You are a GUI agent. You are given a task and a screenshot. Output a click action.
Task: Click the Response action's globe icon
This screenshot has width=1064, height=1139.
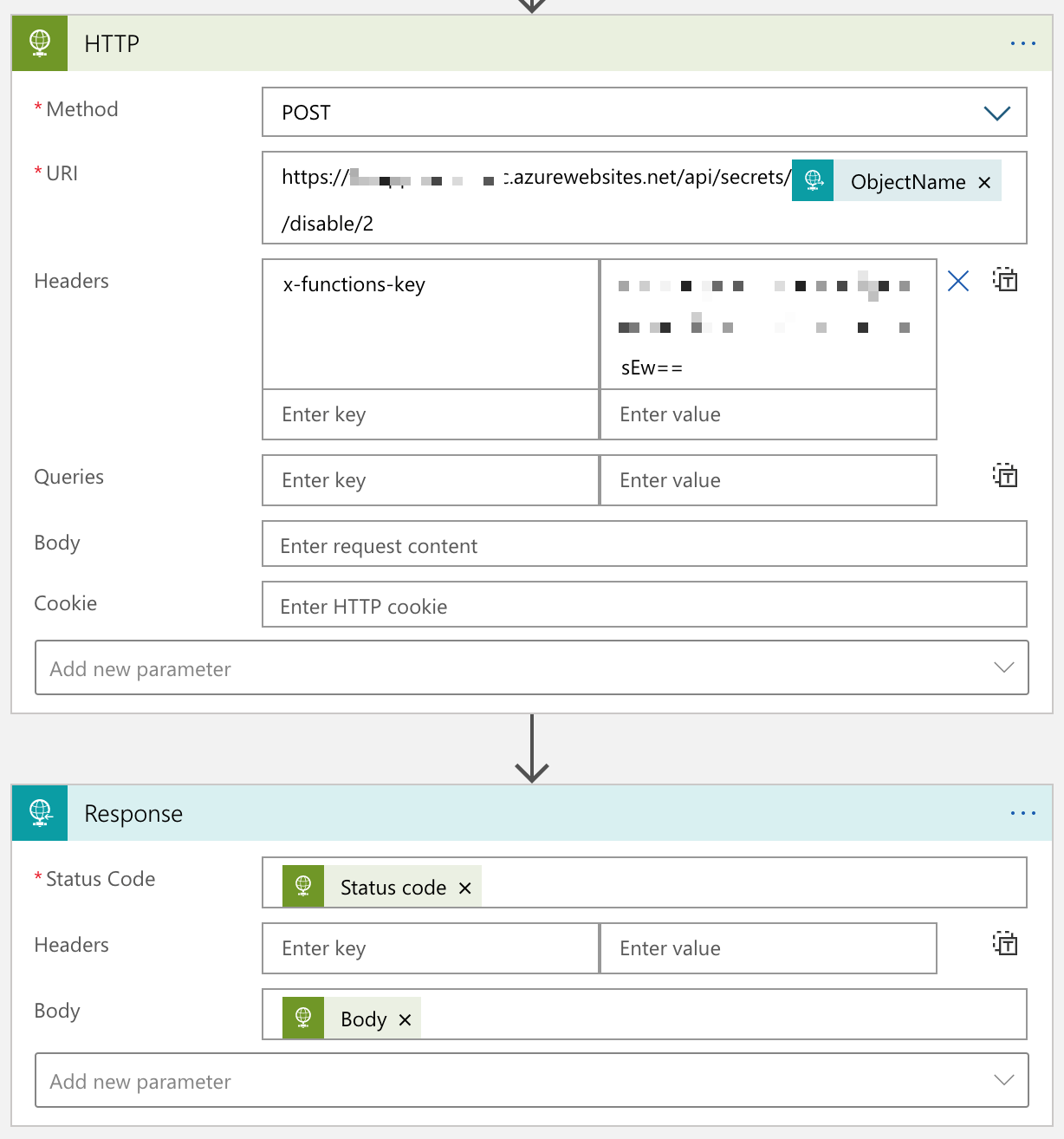coord(39,812)
